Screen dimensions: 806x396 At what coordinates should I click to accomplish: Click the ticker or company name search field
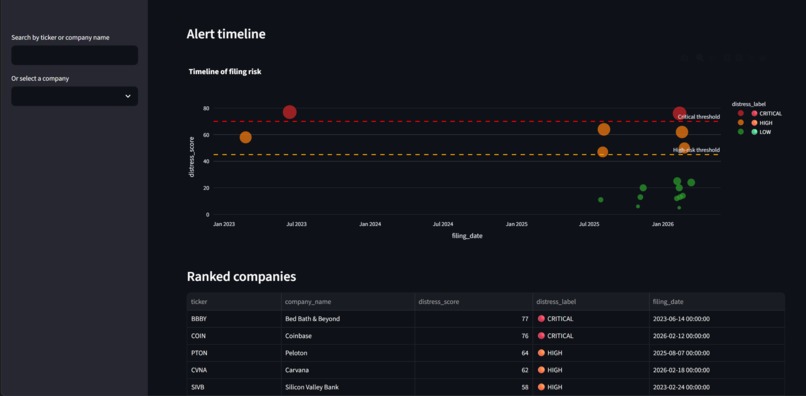tap(75, 55)
